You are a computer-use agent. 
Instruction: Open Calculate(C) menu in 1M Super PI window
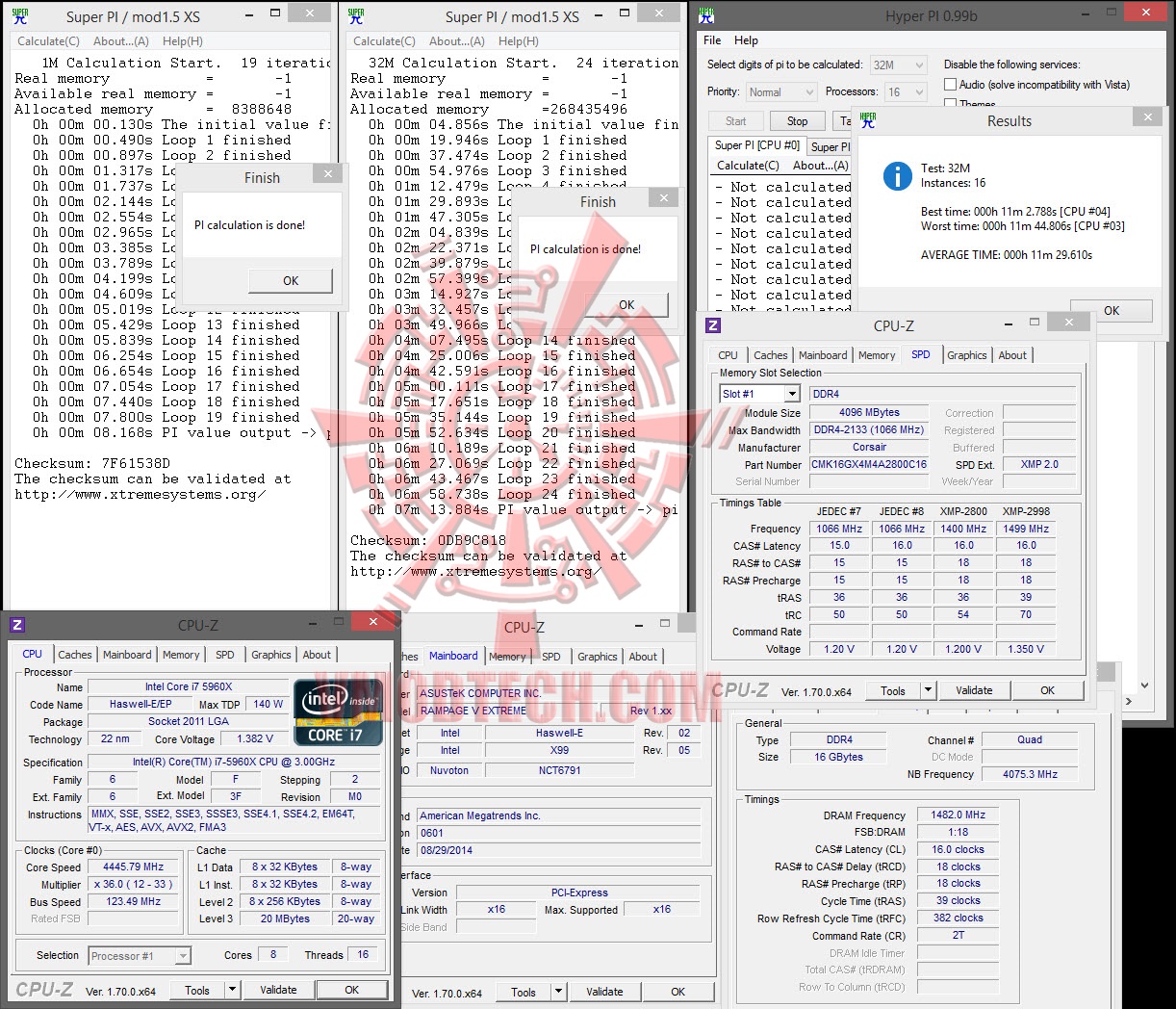coord(48,41)
